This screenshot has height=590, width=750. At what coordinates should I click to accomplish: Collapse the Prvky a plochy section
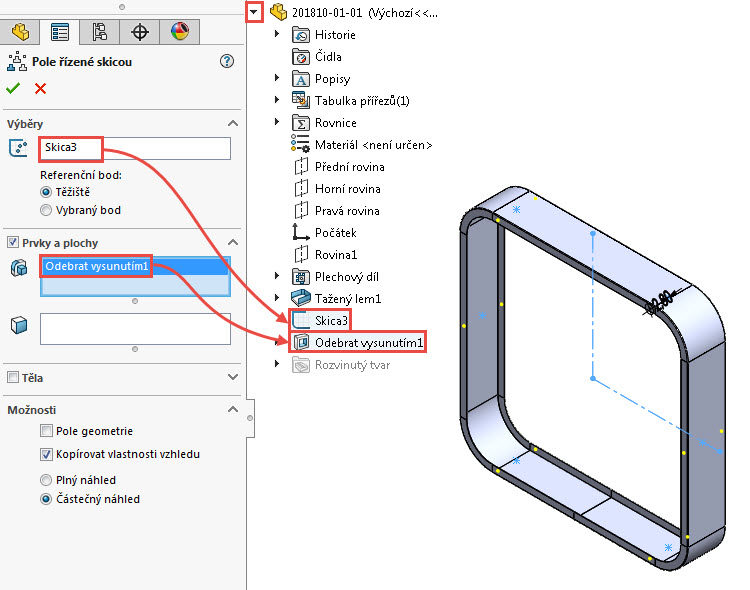pyautogui.click(x=233, y=242)
